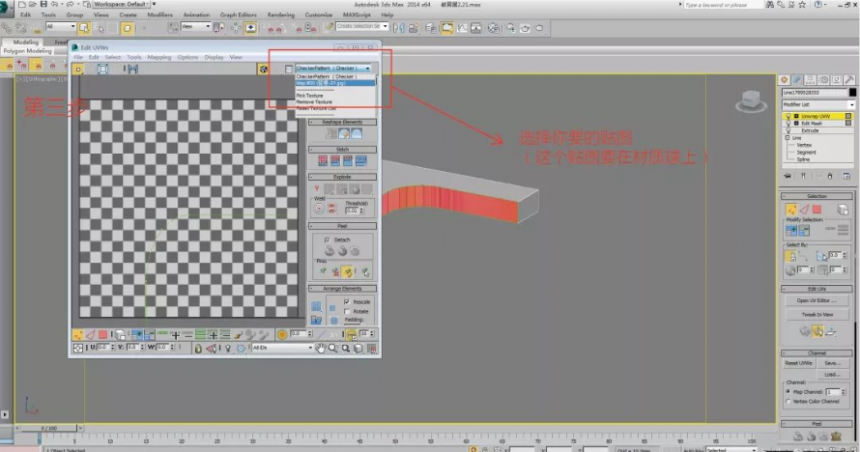Click the zoom magnifier tool in UV editor
This screenshot has height=452, width=860.
[x=333, y=348]
